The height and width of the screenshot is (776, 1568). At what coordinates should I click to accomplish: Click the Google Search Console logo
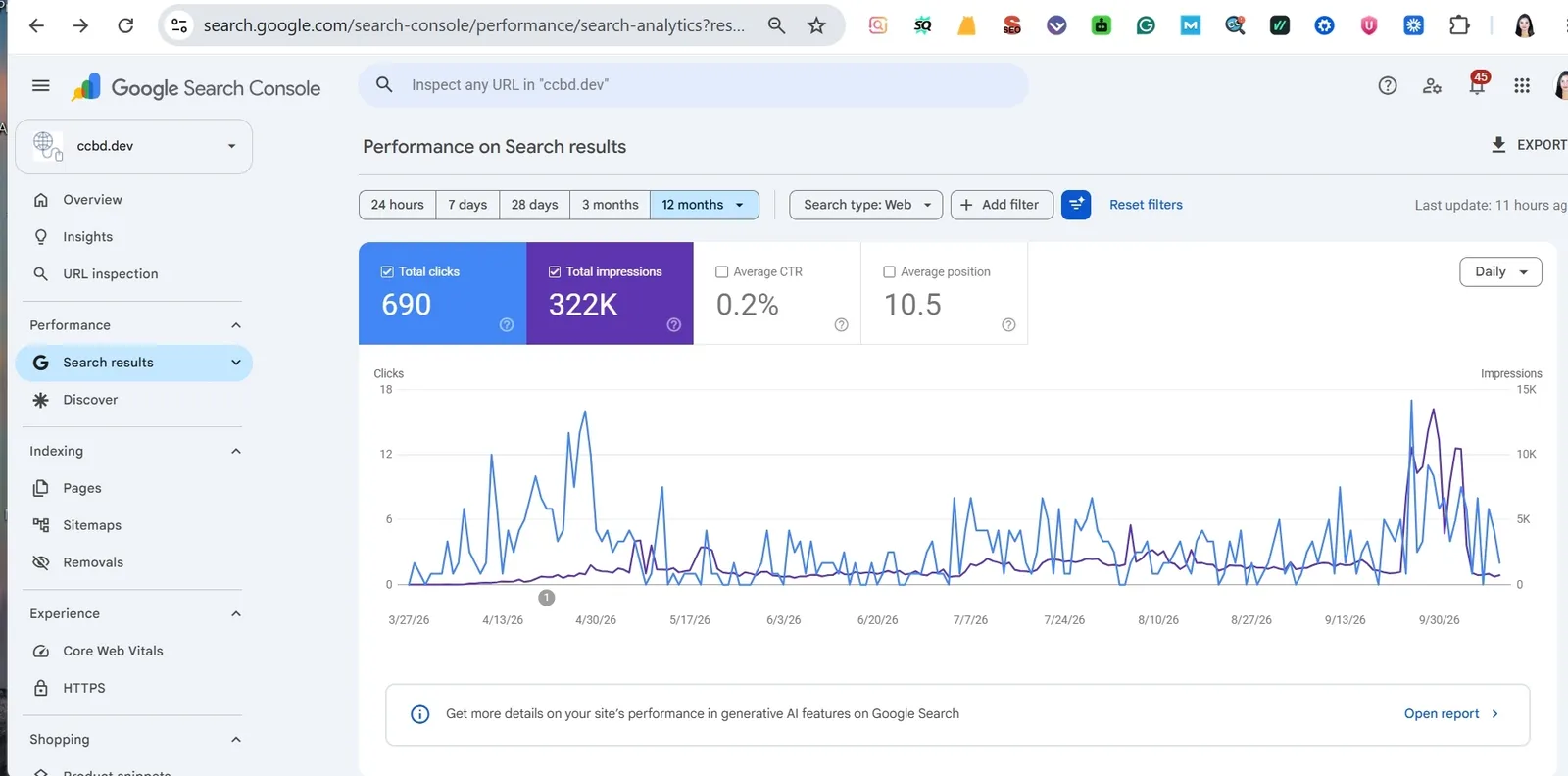click(196, 88)
